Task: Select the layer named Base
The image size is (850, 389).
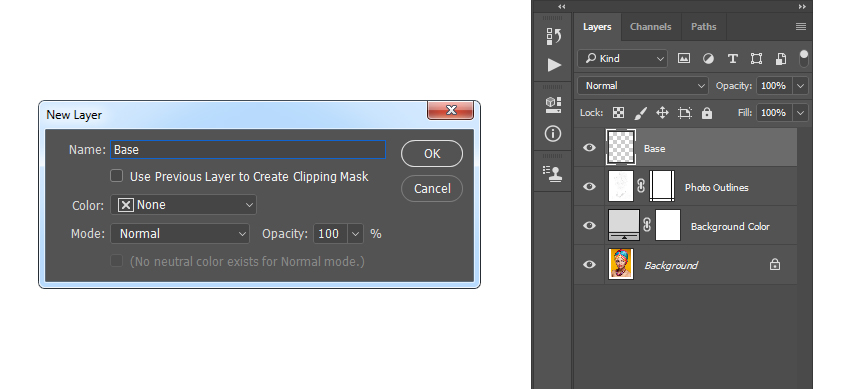Action: click(x=654, y=148)
